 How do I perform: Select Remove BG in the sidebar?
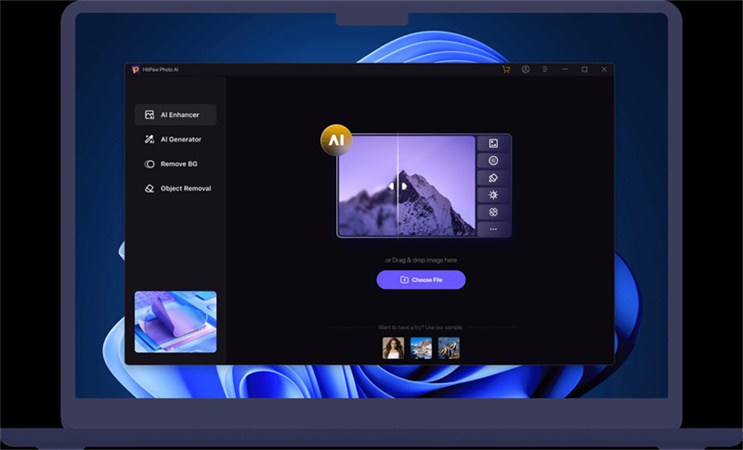pos(175,163)
